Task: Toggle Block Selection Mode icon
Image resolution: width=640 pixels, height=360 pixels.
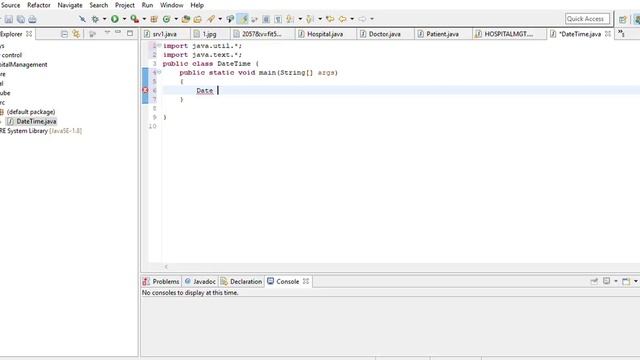Action: click(x=266, y=19)
